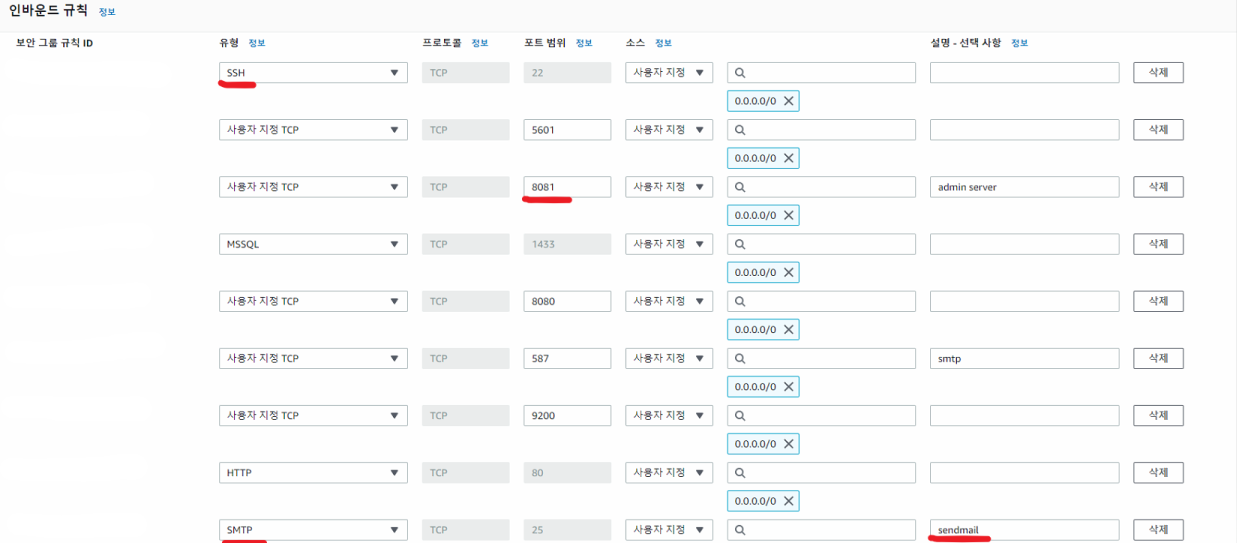Click the empty description field in MSSQL row
This screenshot has width=1237, height=543.
click(1024, 244)
